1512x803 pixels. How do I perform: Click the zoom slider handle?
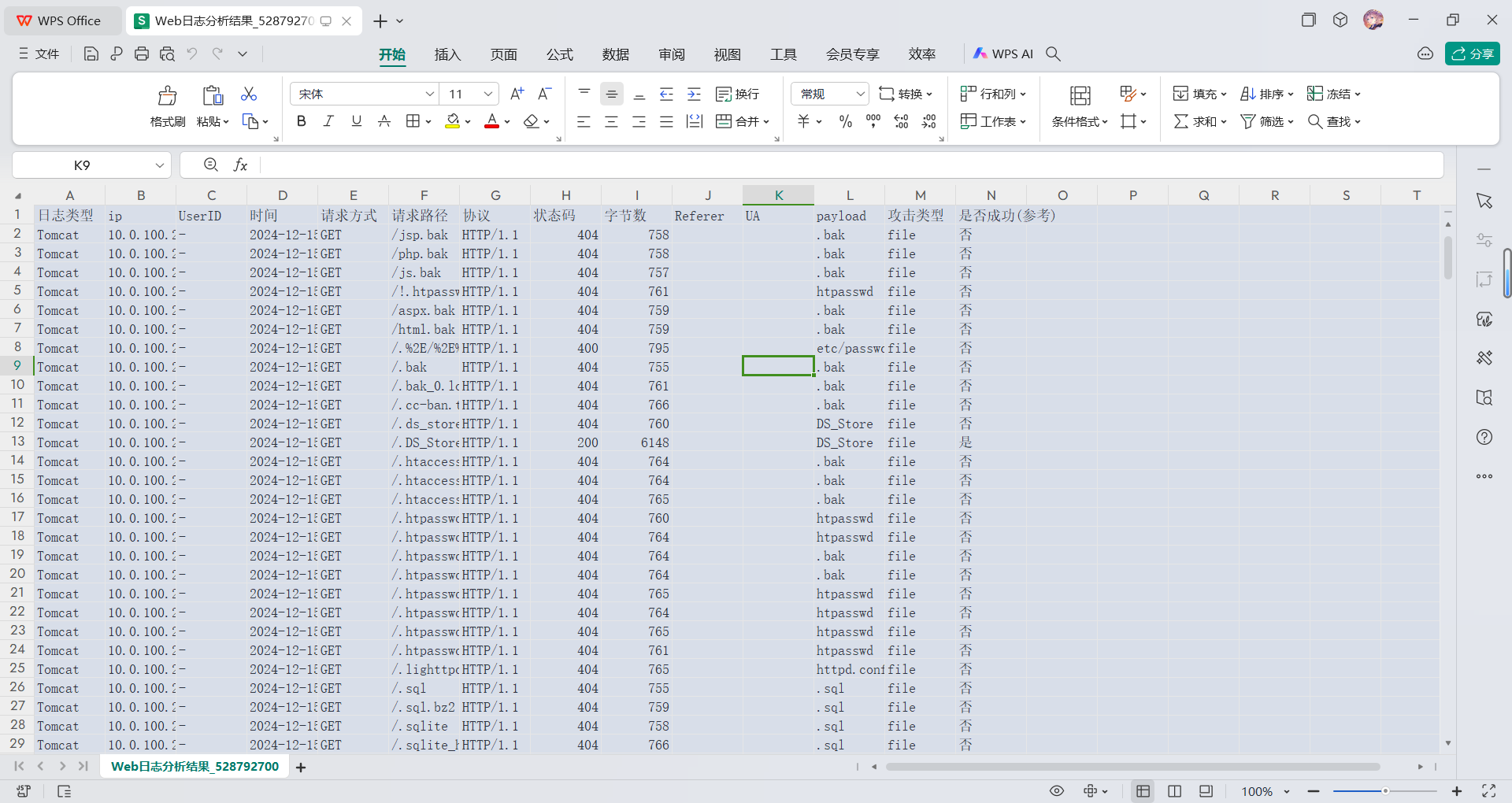click(1385, 790)
